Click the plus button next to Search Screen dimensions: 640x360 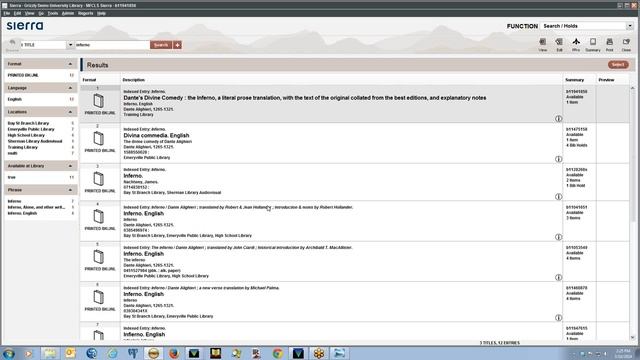(178, 45)
